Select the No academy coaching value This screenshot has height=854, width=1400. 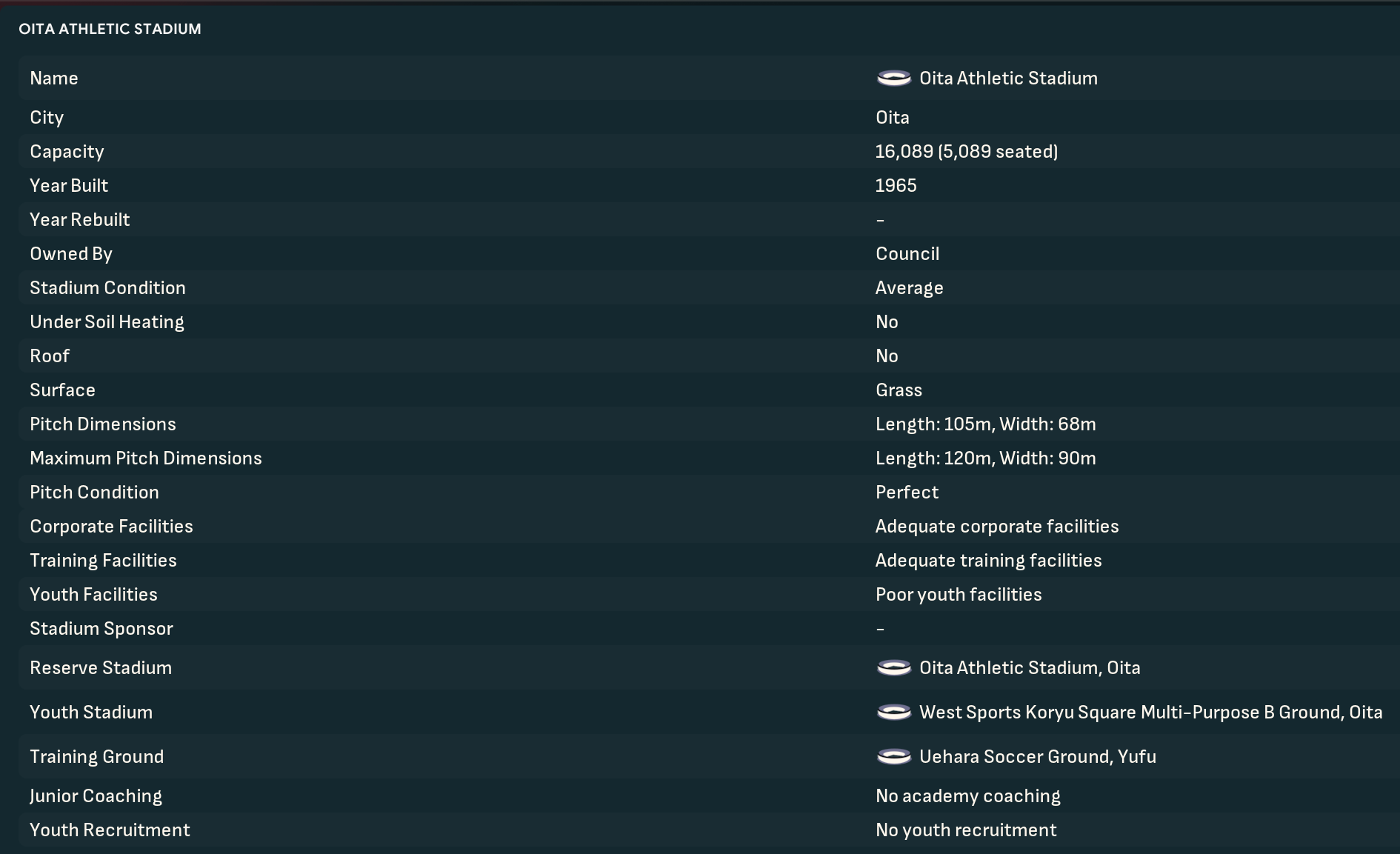click(967, 795)
